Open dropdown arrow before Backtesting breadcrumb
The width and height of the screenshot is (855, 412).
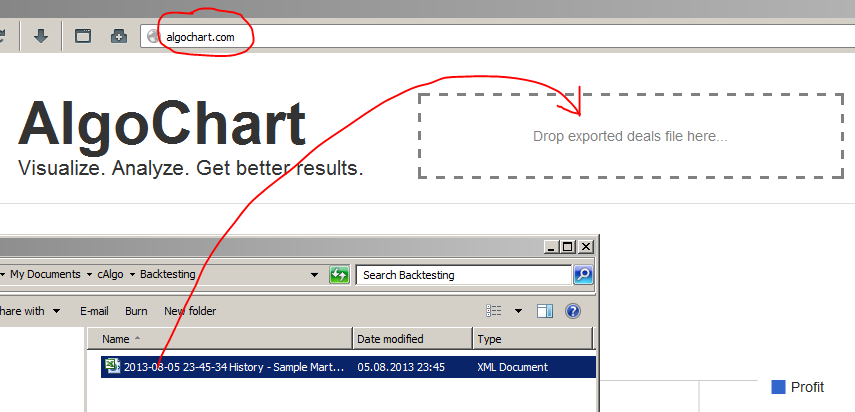pyautogui.click(x=132, y=275)
